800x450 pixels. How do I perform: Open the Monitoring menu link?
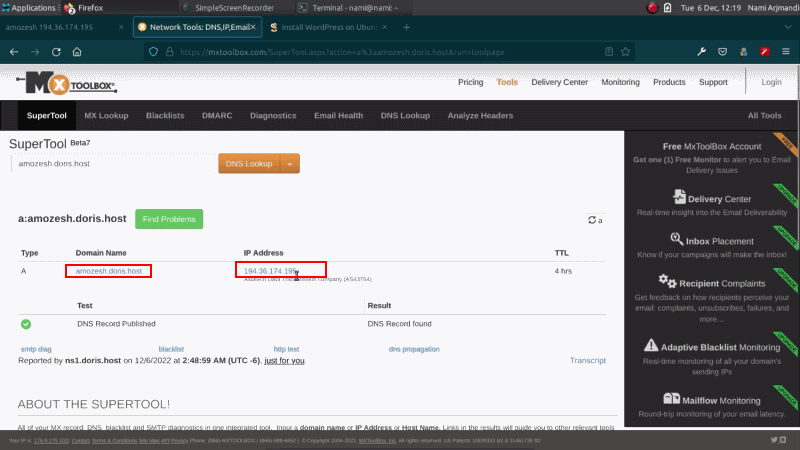tap(620, 82)
